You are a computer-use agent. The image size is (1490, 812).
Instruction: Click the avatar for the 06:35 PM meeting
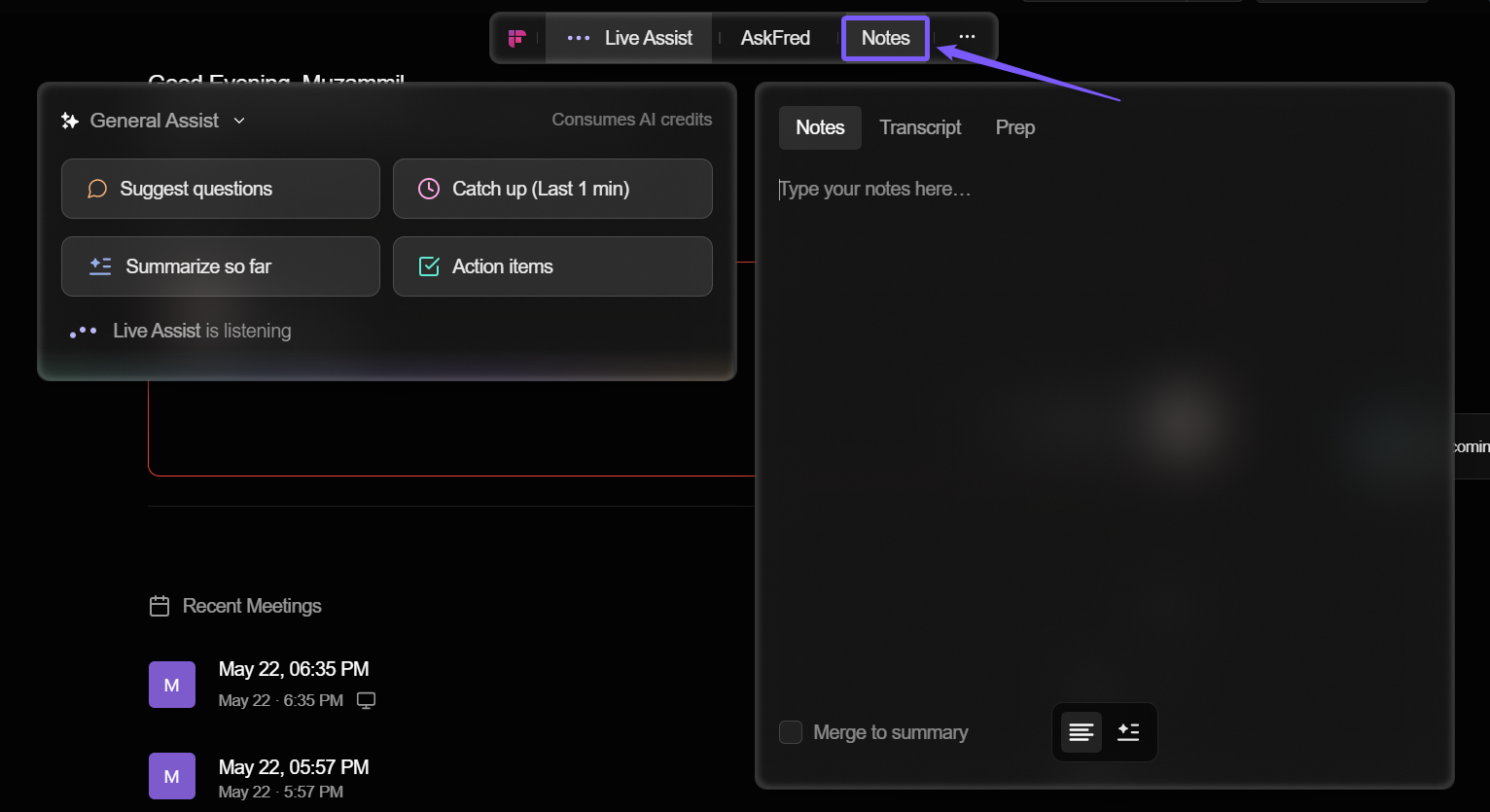pyautogui.click(x=172, y=685)
